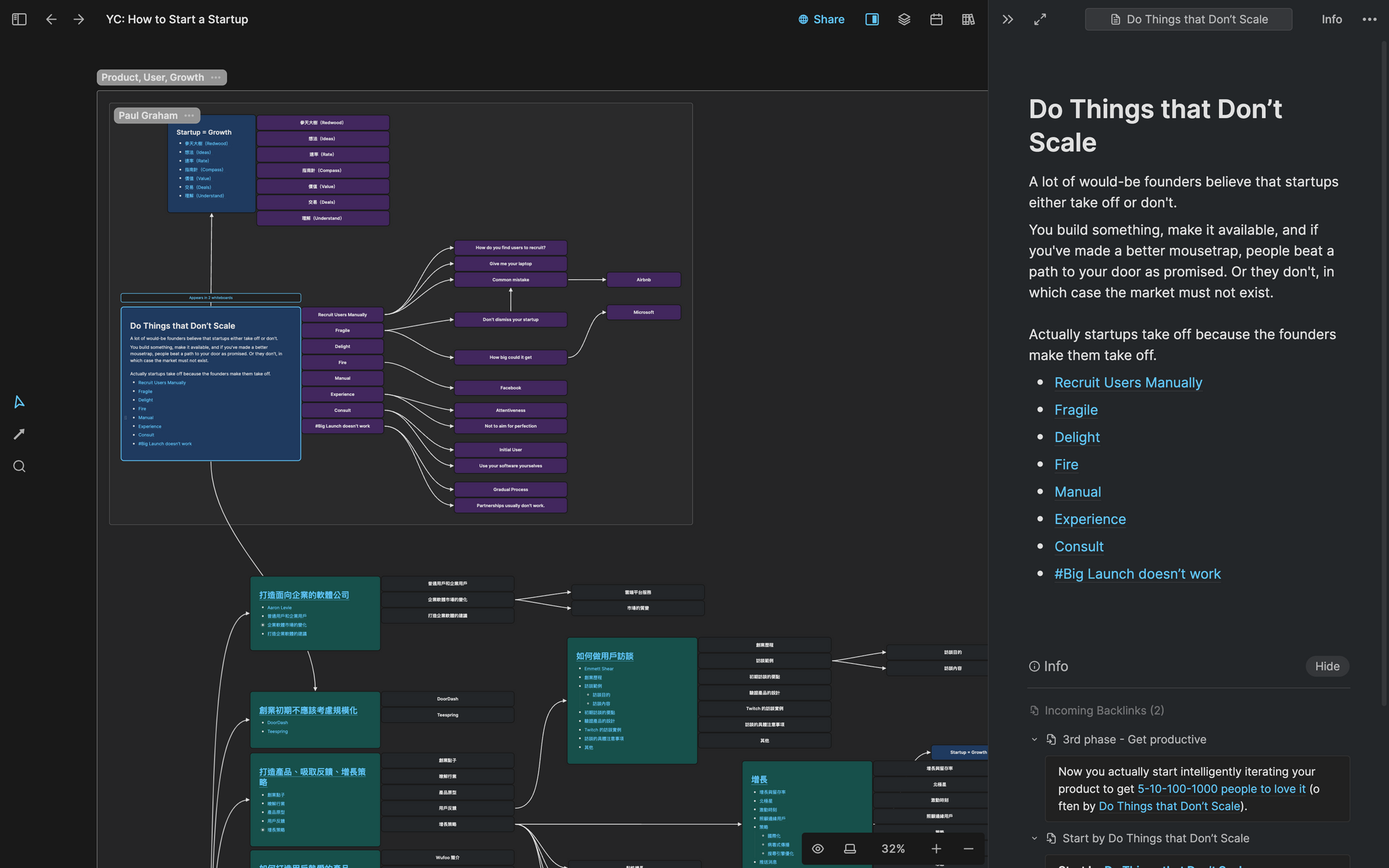Go back with the left arrow
The width and height of the screenshot is (1389, 868).
(51, 19)
